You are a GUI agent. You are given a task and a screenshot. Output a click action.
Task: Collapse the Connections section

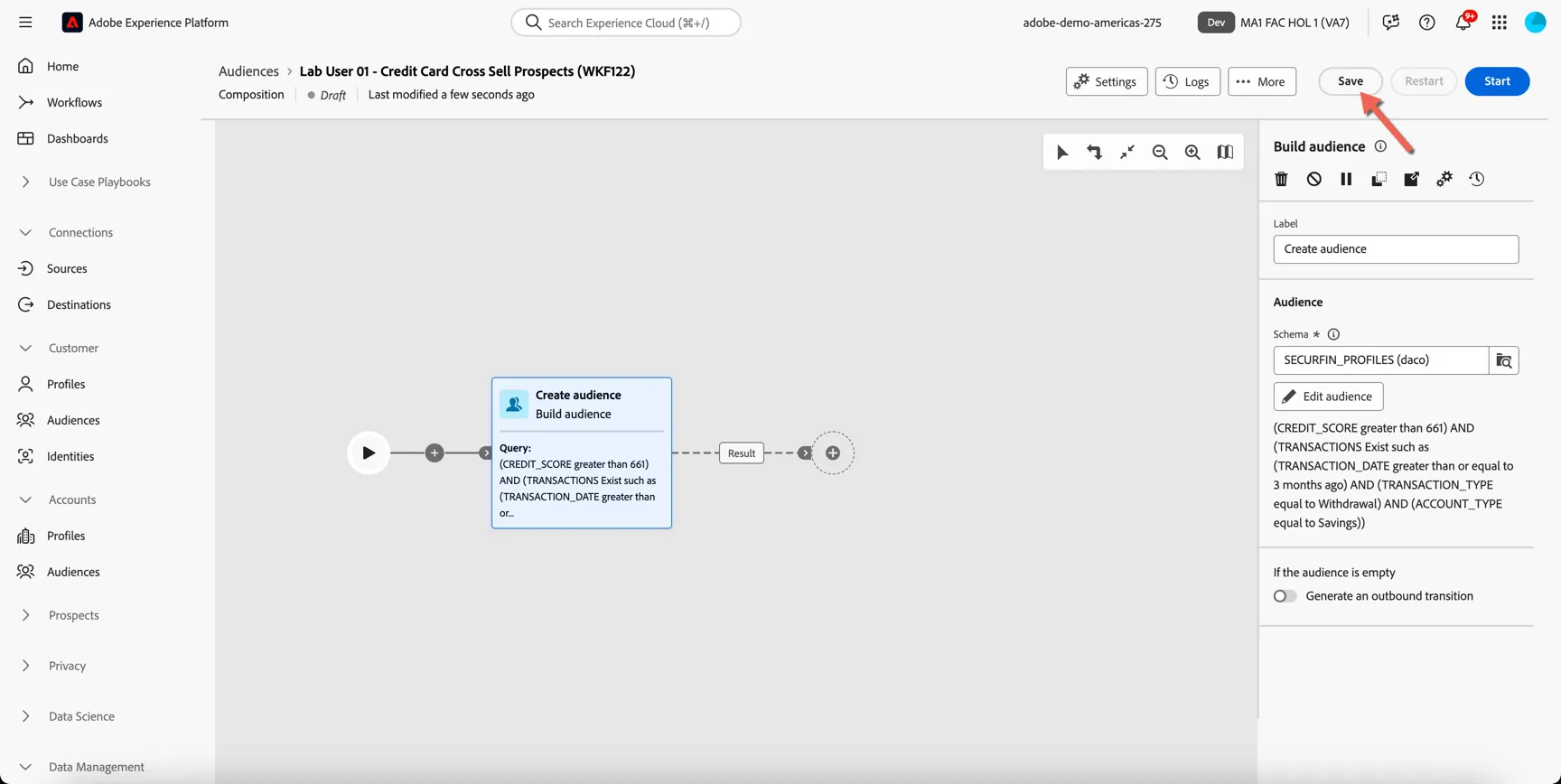[x=25, y=232]
